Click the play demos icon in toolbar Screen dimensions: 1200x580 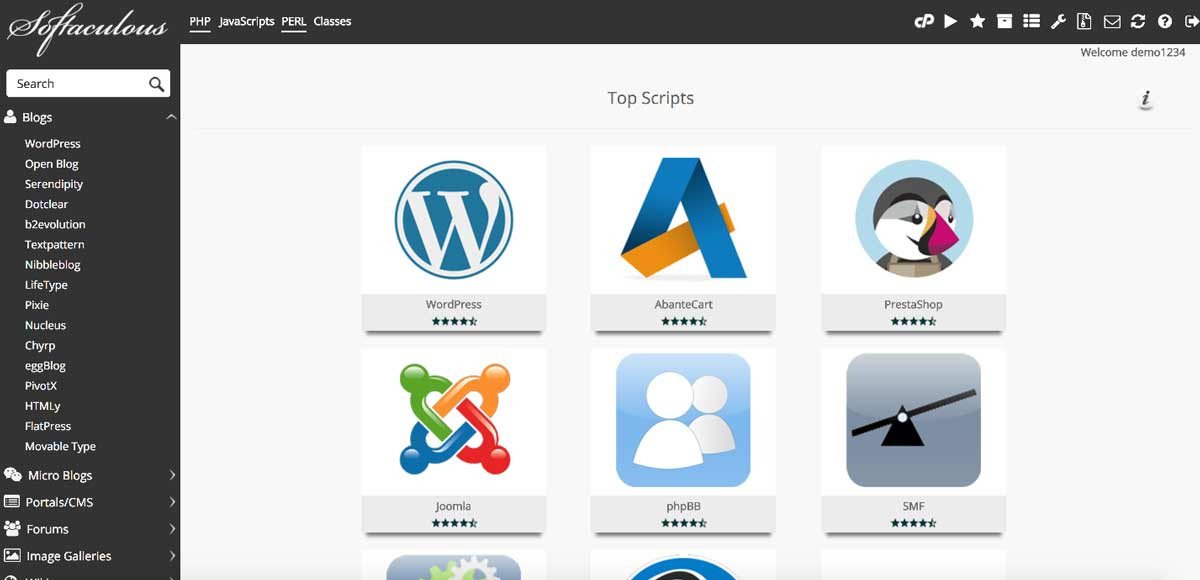click(951, 21)
